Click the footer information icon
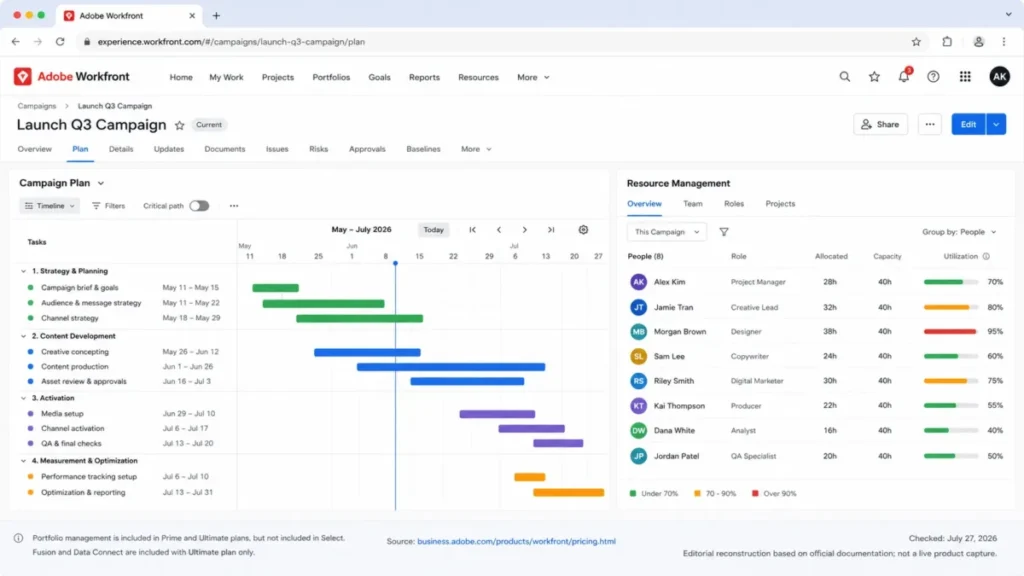1024x576 pixels. point(18,538)
